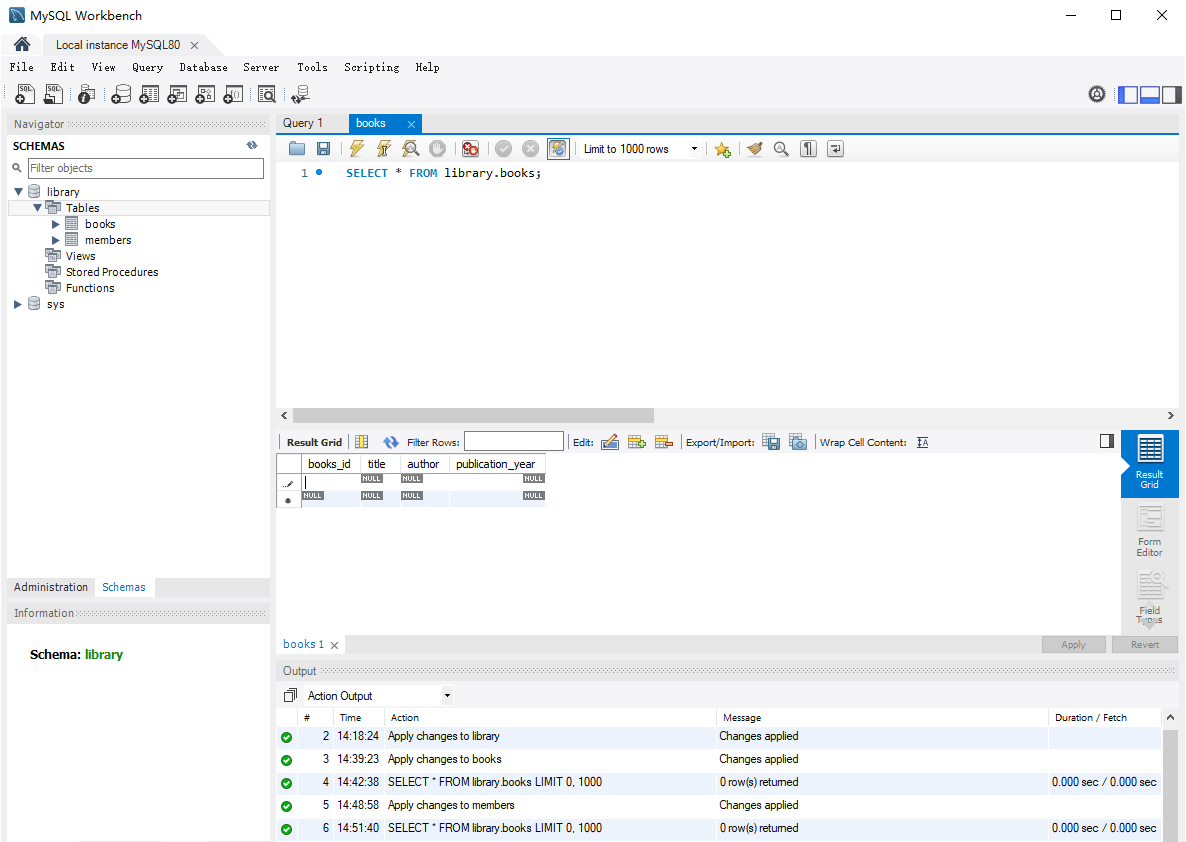The height and width of the screenshot is (842, 1186).
Task: Toggle stop-on-error execution mode
Action: pyautogui.click(x=470, y=149)
